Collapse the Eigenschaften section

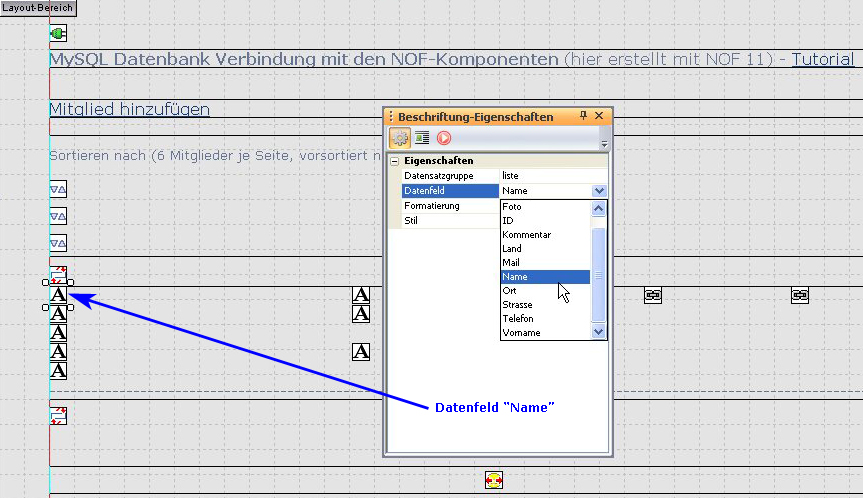tap(395, 161)
